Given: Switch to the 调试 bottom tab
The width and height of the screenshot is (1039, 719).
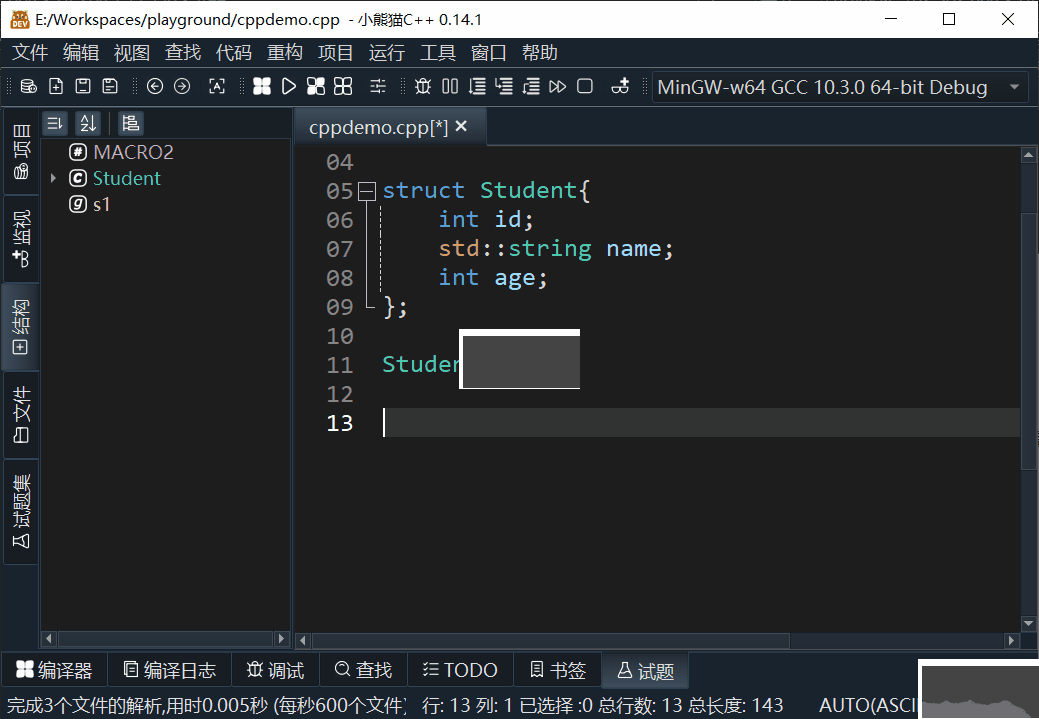Looking at the screenshot, I should [274, 670].
